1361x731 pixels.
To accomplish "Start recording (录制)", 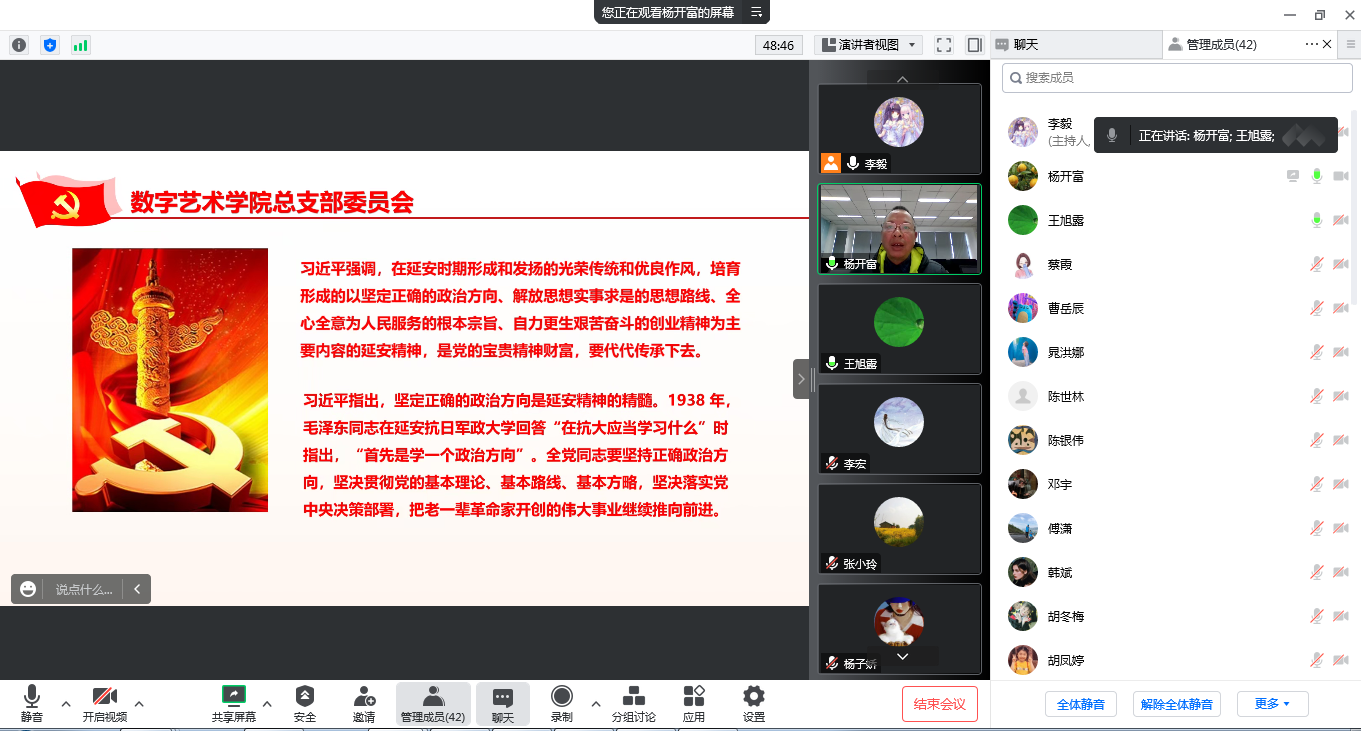I will (x=562, y=703).
